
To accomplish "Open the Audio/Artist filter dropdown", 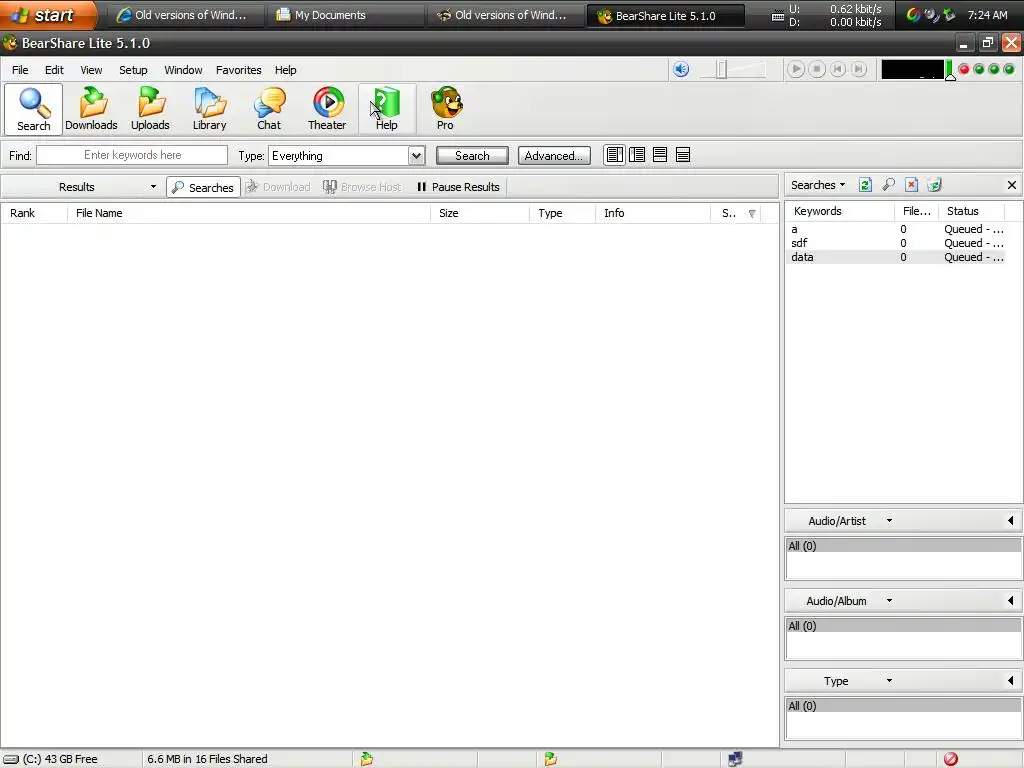I will point(889,520).
